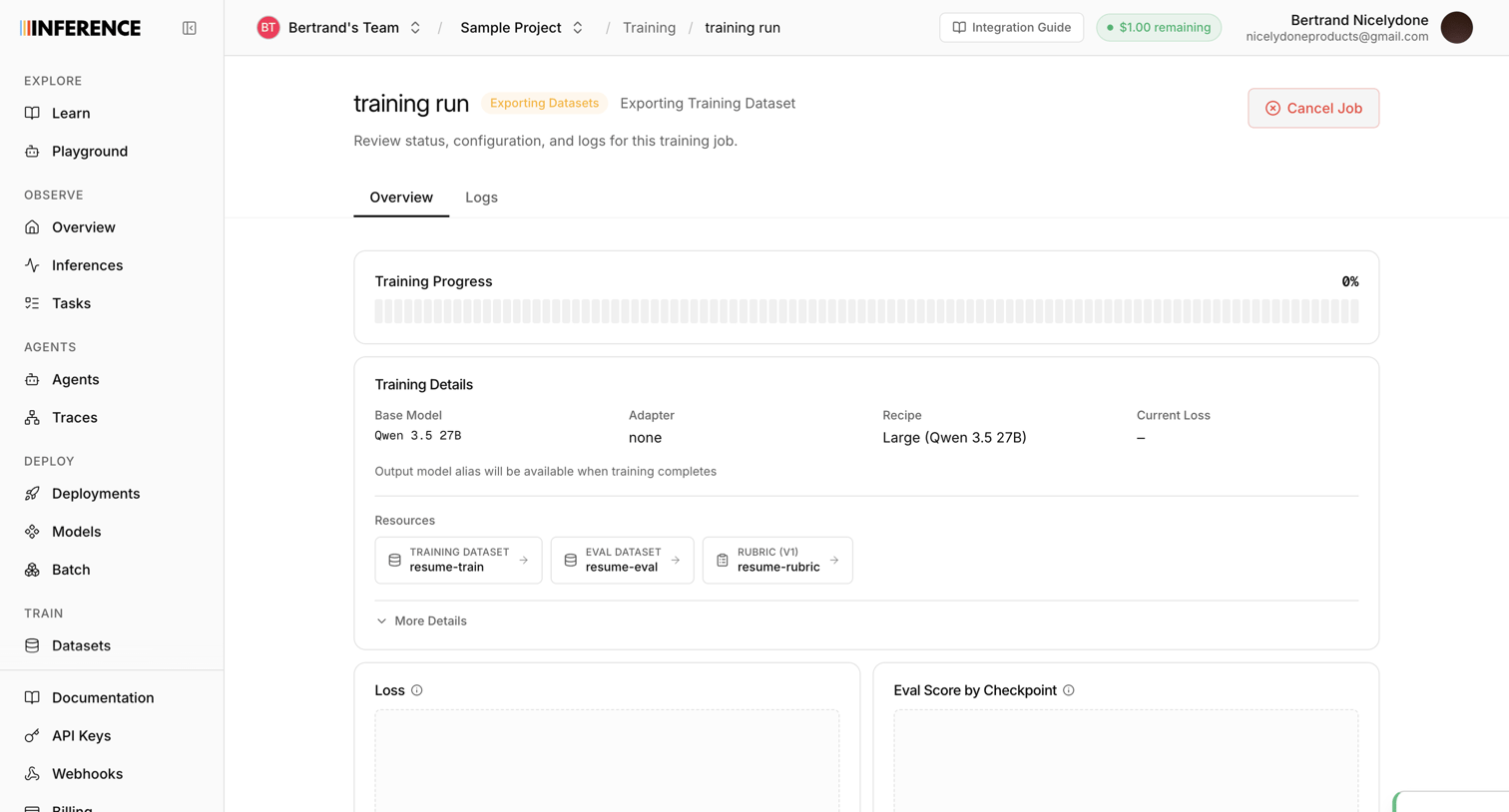Click the arrow on resume-rubric card
Viewport: 1509px width, 812px height.
tap(834, 561)
